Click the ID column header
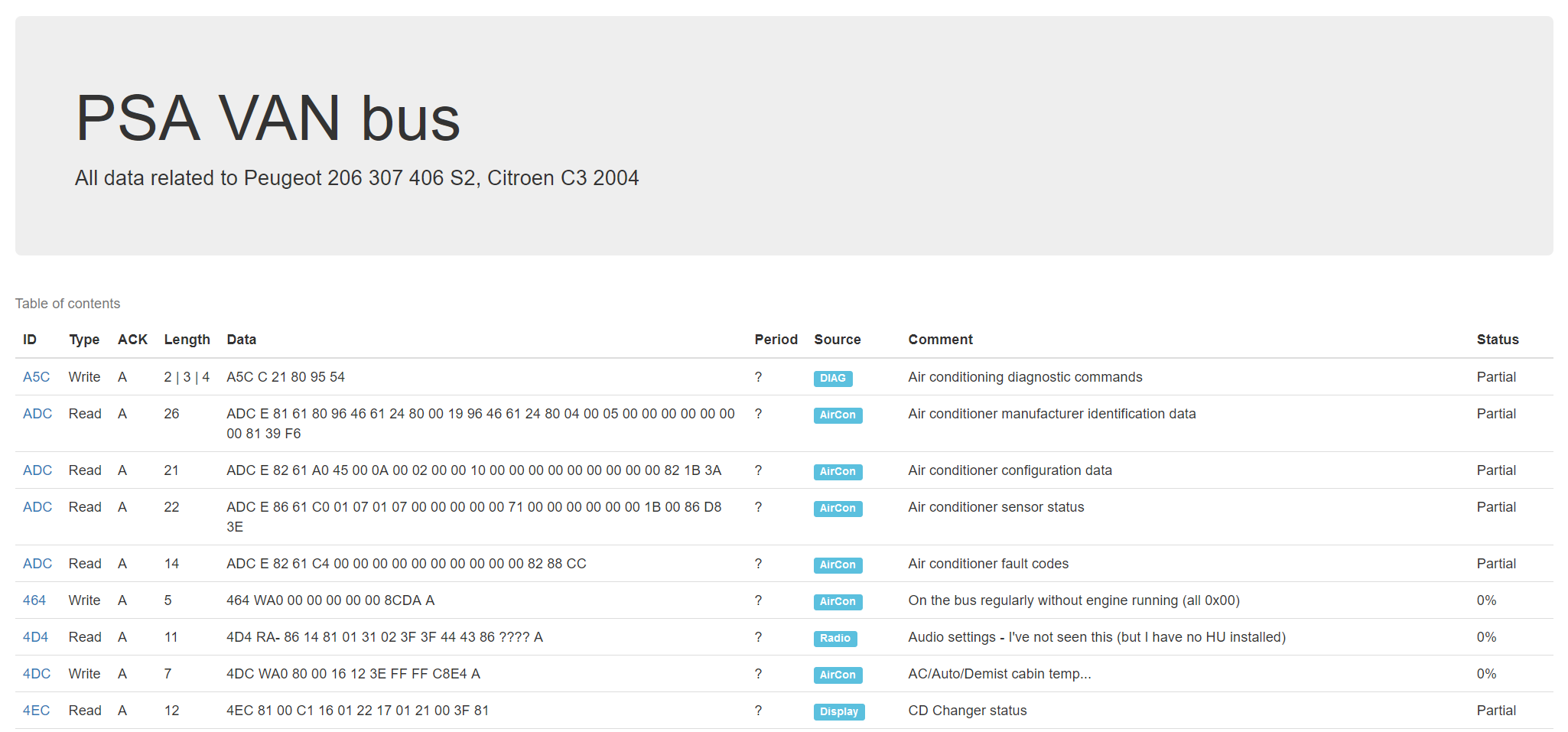This screenshot has width=1568, height=732. pyautogui.click(x=30, y=340)
